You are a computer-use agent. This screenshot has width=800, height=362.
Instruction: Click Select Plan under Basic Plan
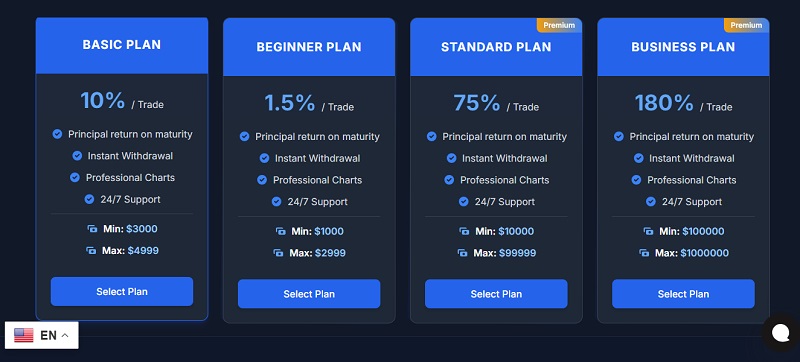click(122, 292)
